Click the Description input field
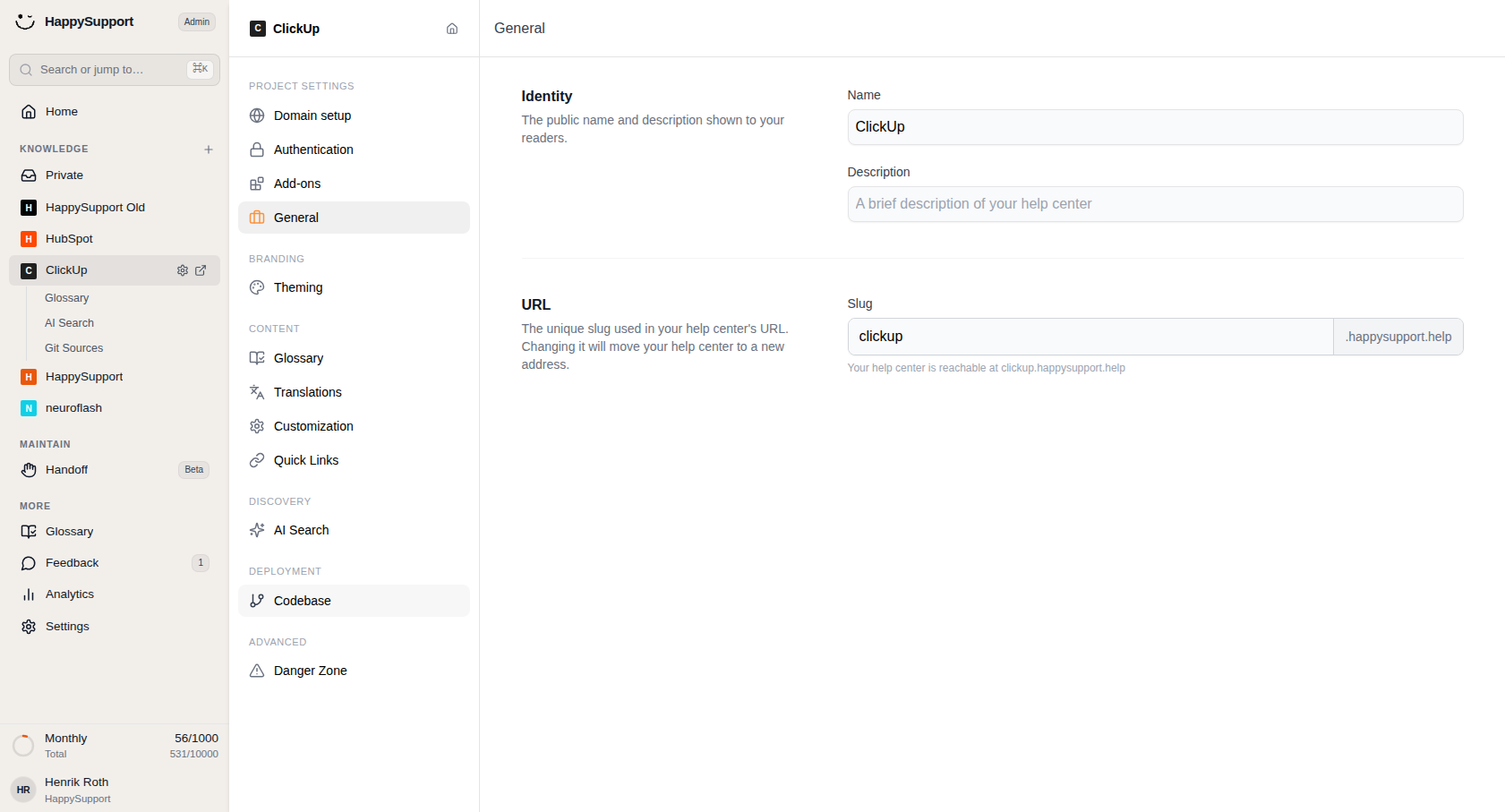Viewport: 1505px width, 812px height. (x=1155, y=204)
